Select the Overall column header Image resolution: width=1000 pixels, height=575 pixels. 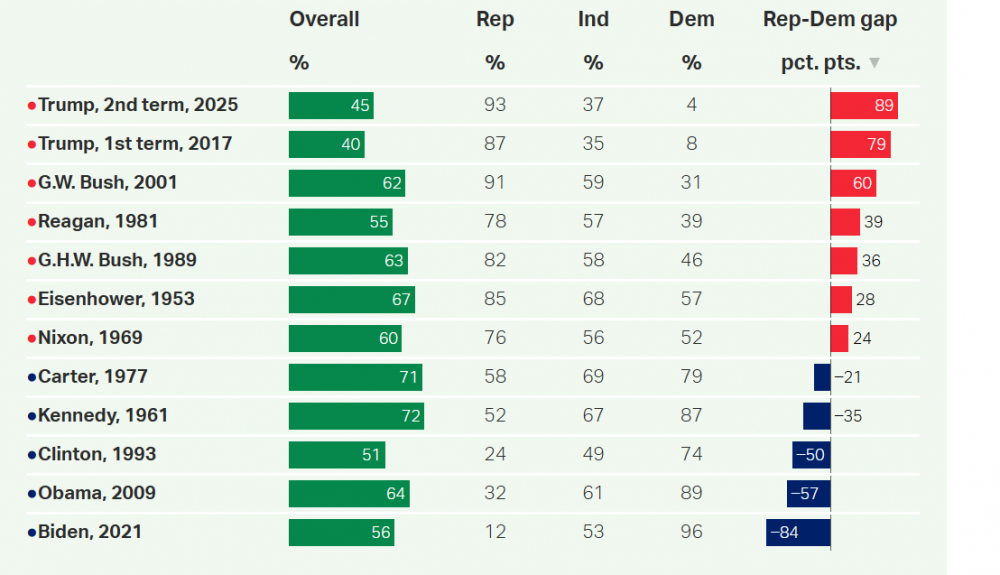point(324,20)
